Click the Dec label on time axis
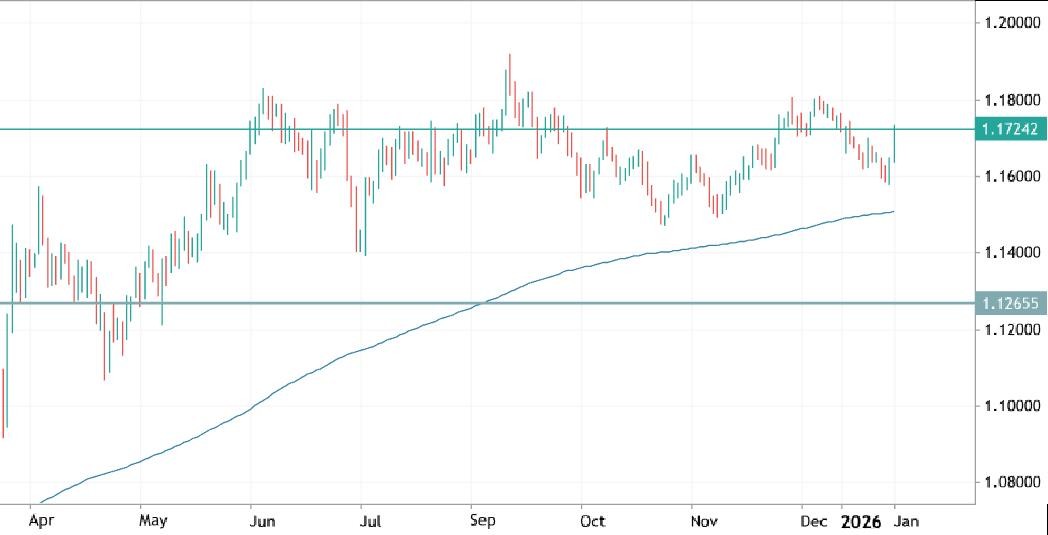The image size is (1048, 535). click(x=813, y=521)
